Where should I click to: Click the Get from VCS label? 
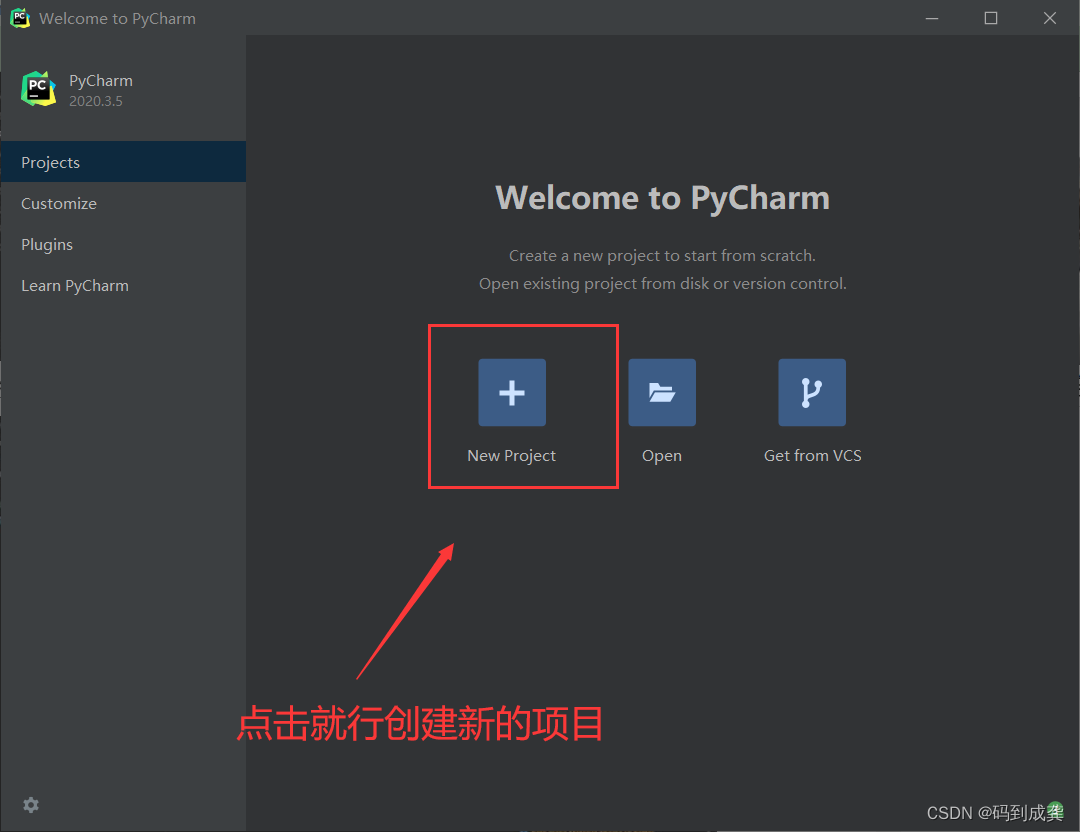pyautogui.click(x=812, y=455)
